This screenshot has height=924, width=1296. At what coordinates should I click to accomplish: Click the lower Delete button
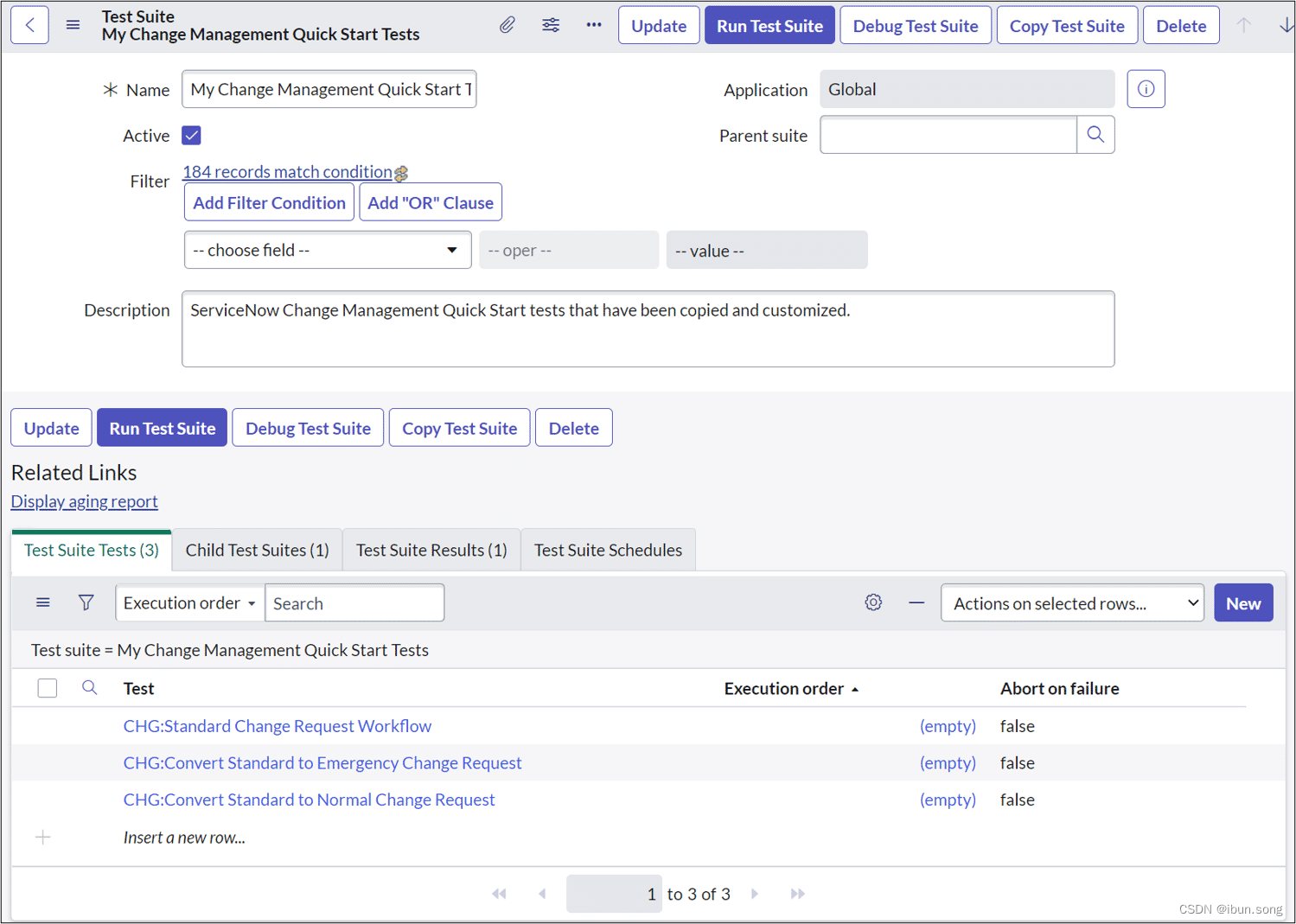(x=574, y=428)
